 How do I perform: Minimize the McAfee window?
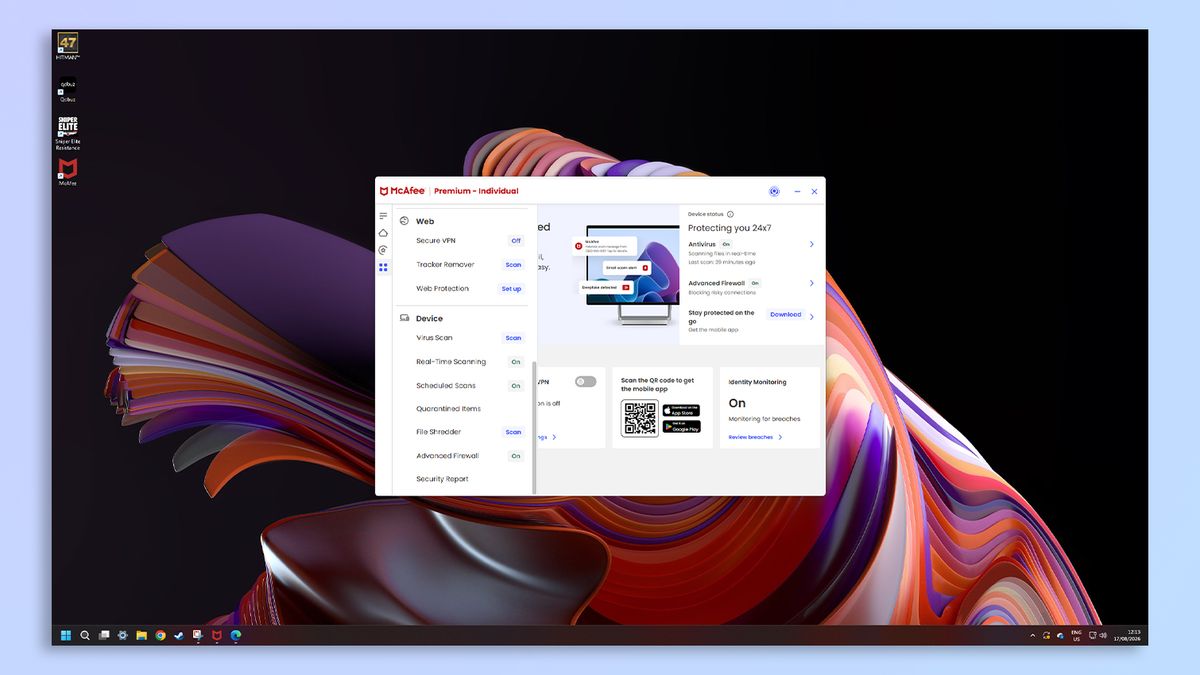[797, 191]
